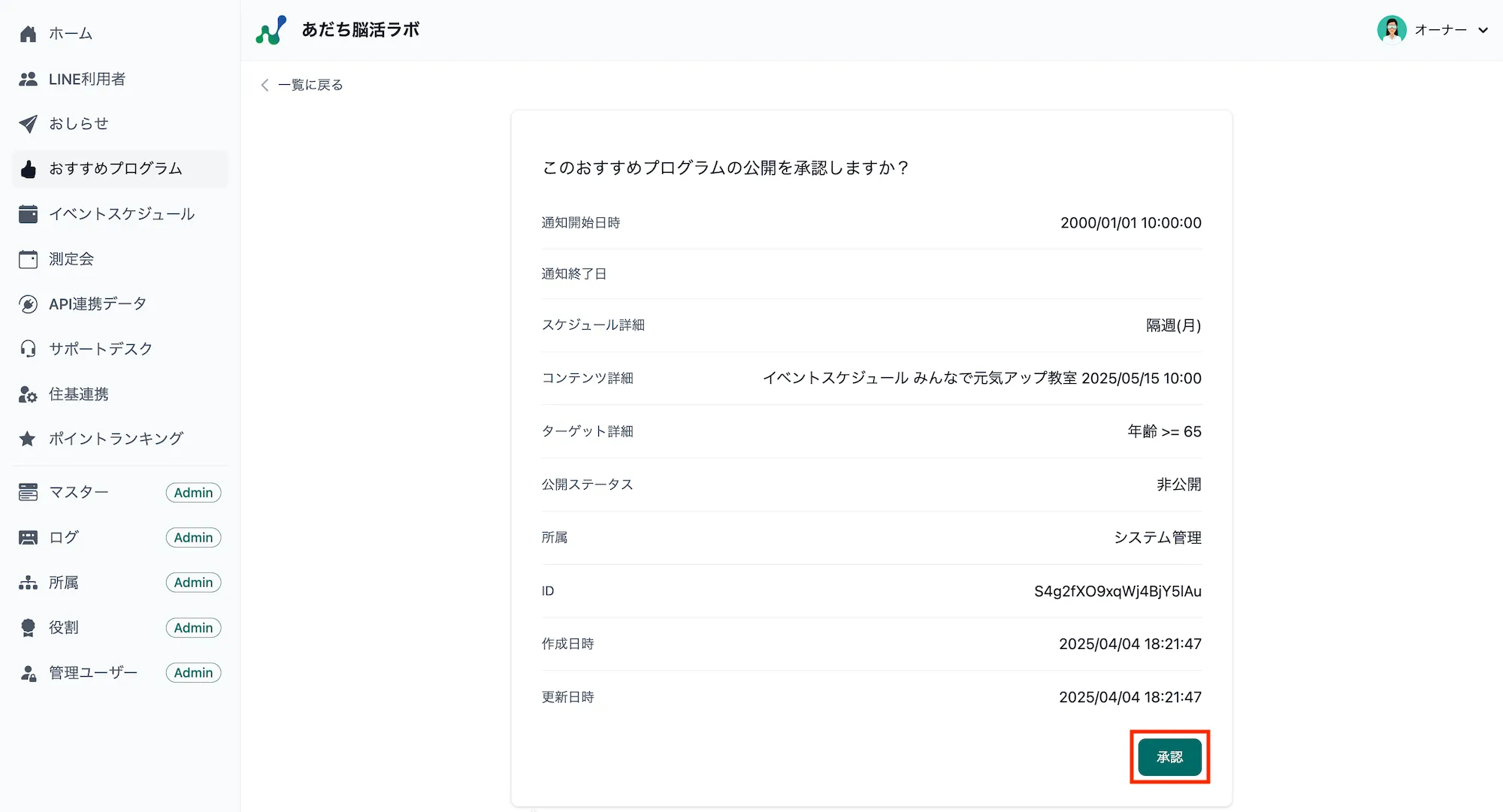Click the 住基連携 user-gear icon

click(x=28, y=394)
